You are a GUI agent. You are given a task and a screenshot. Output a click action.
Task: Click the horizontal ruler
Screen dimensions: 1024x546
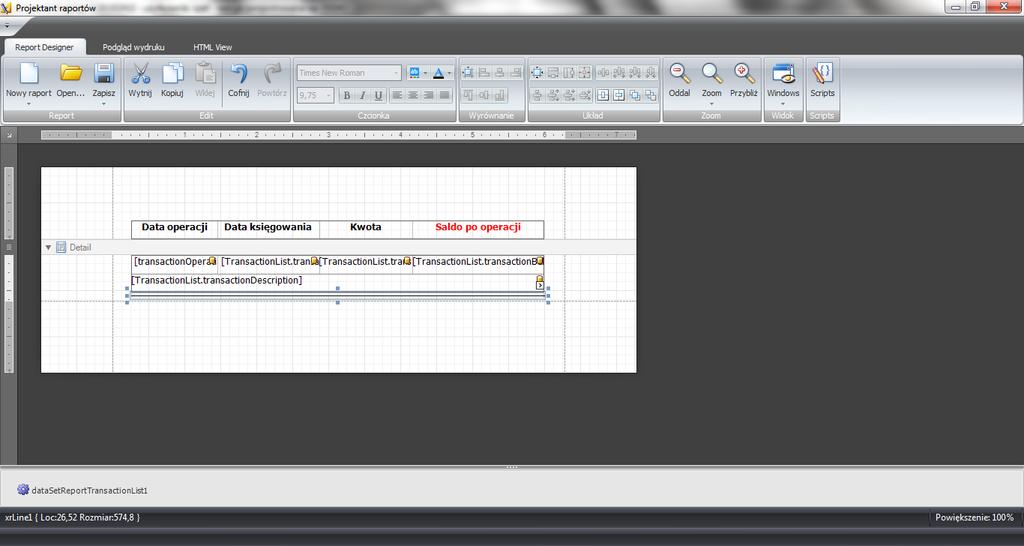[338, 135]
